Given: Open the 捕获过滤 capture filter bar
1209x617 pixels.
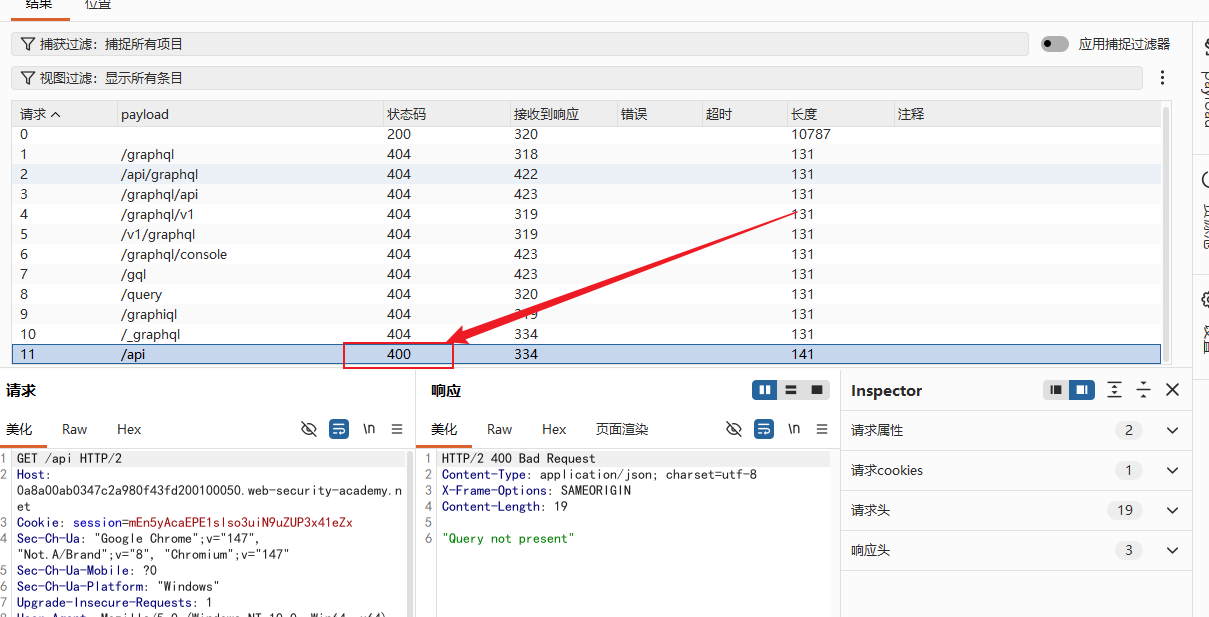Looking at the screenshot, I should (x=520, y=44).
